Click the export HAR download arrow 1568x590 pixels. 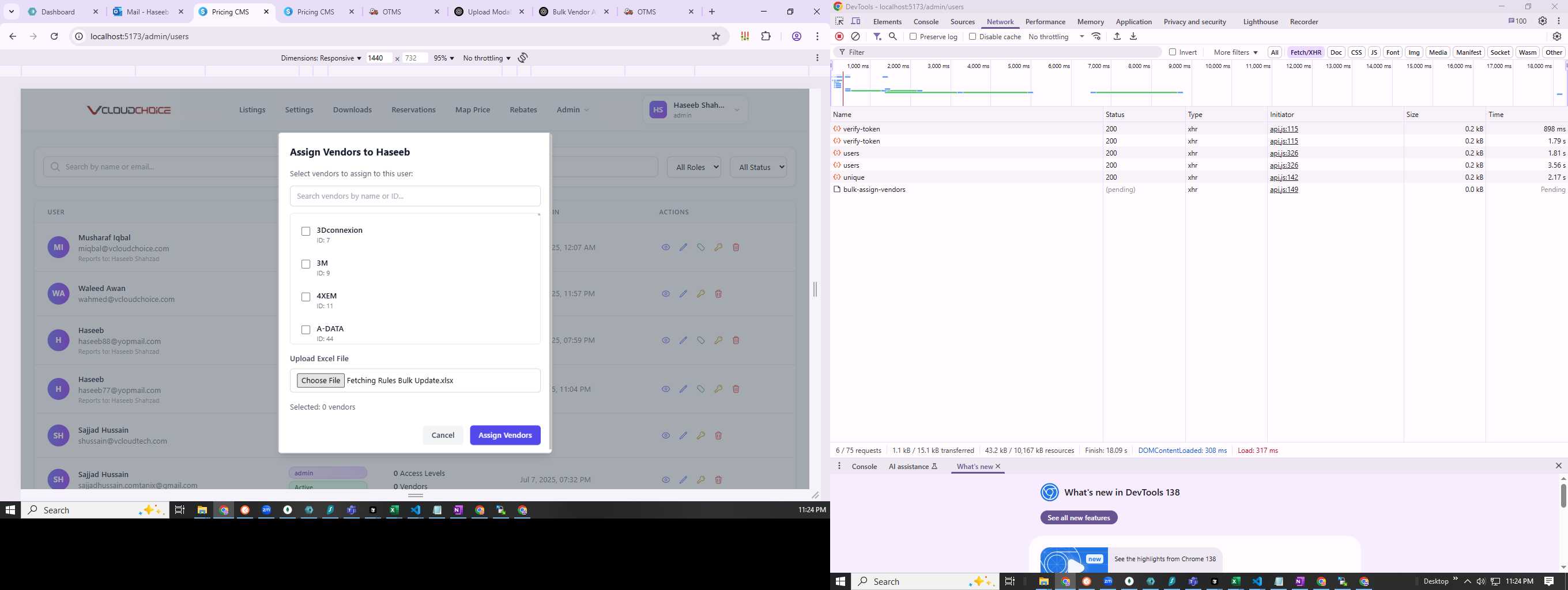click(1133, 36)
